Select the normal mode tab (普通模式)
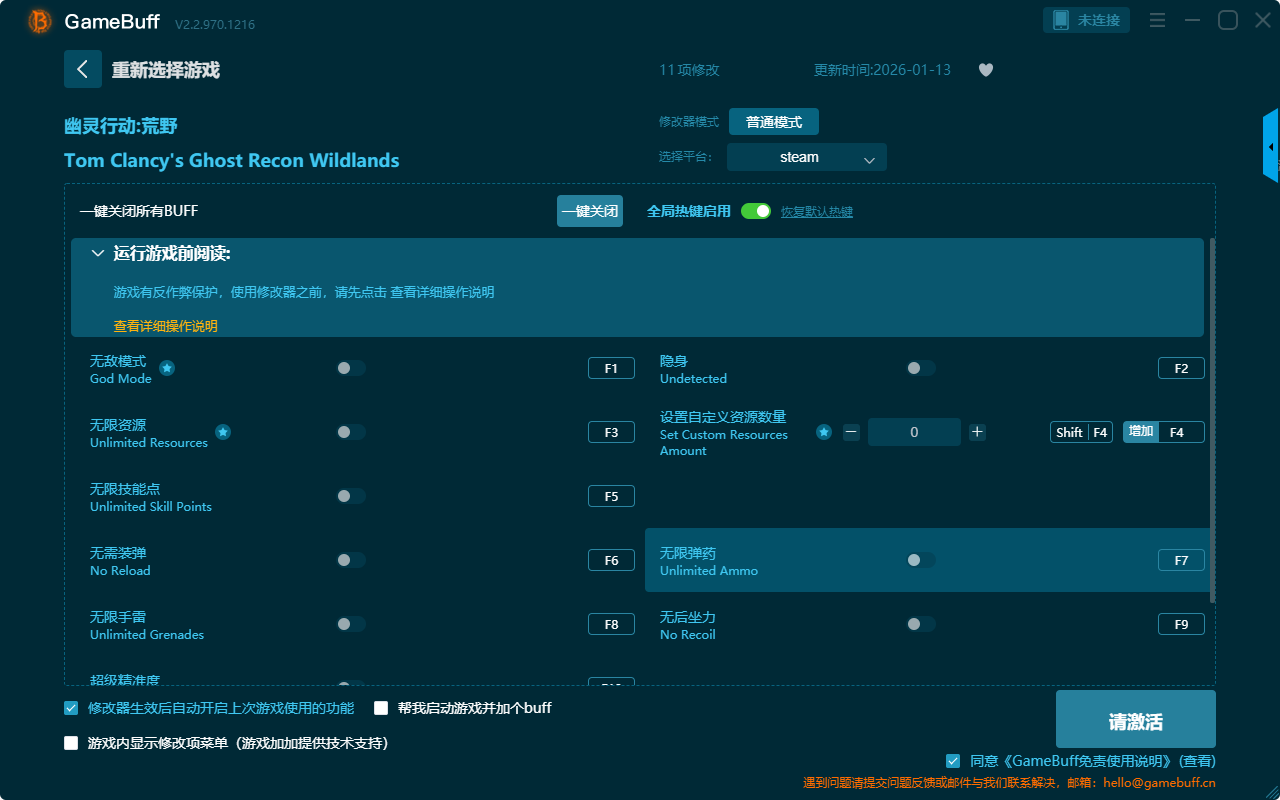This screenshot has width=1280, height=800. 773,122
